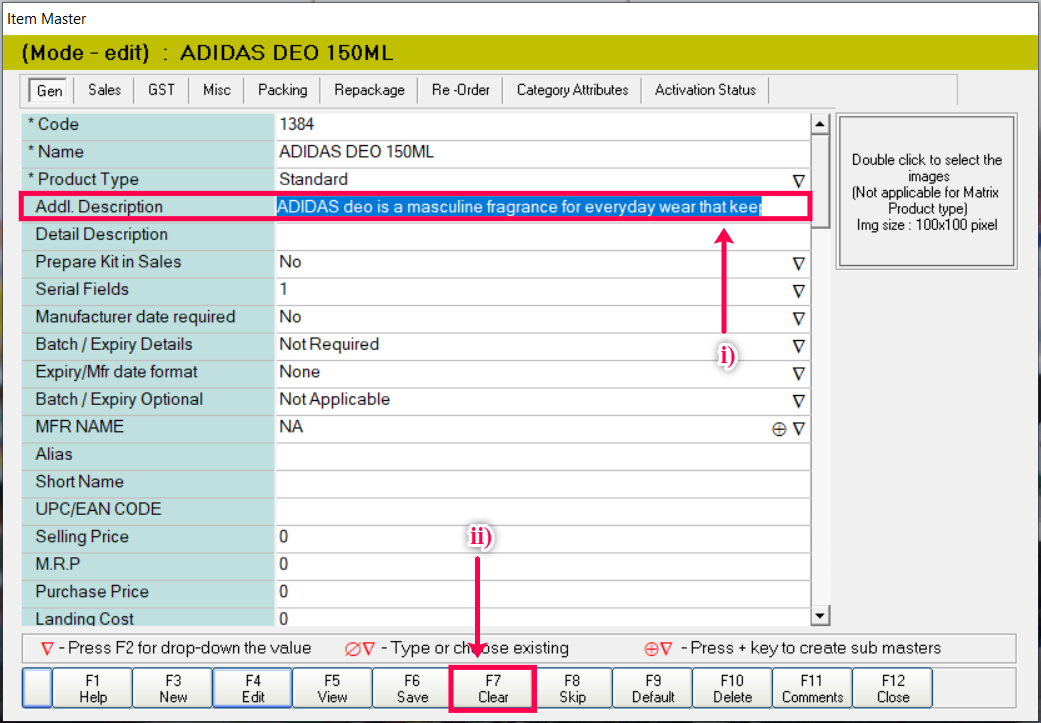Viewport: 1041px width, 723px height.
Task: Click the F3 New button
Action: click(173, 688)
